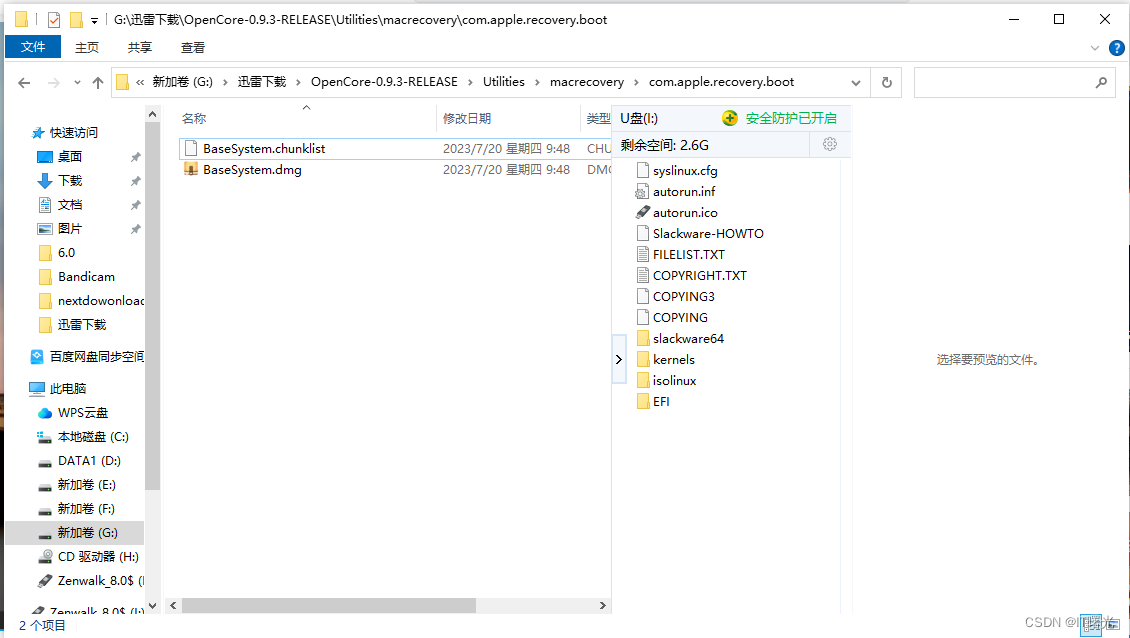Select syslinux.cfg in the U盘 panel
Image resolution: width=1130 pixels, height=638 pixels.
click(685, 171)
